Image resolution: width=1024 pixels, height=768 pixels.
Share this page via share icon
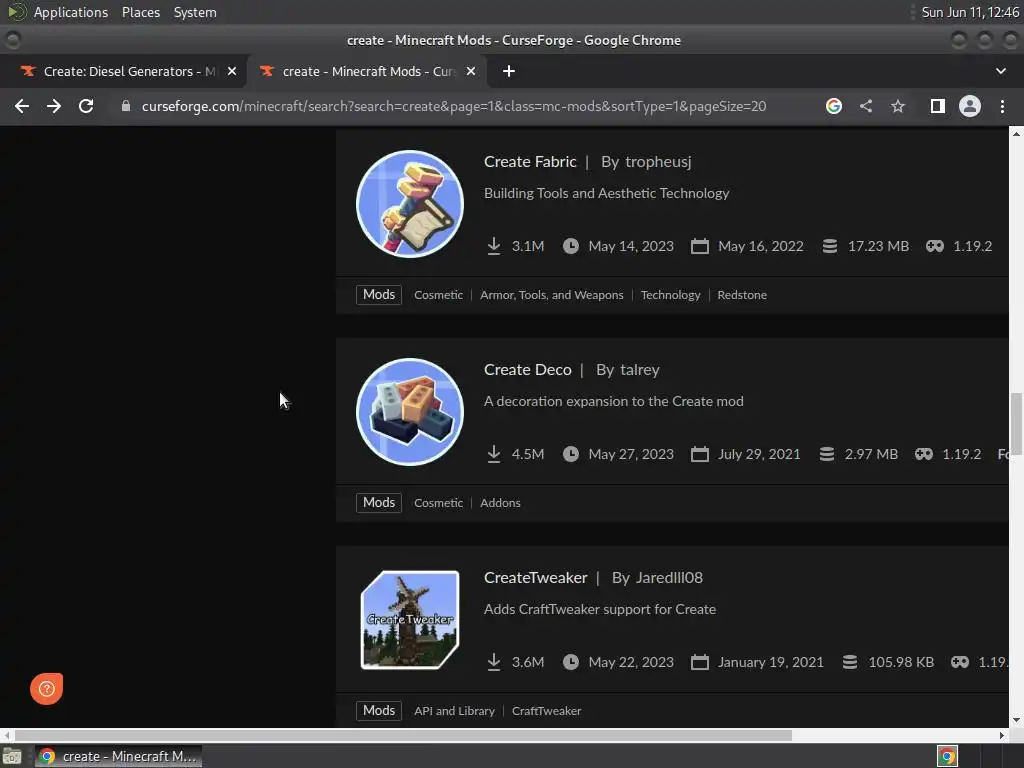coord(866,106)
